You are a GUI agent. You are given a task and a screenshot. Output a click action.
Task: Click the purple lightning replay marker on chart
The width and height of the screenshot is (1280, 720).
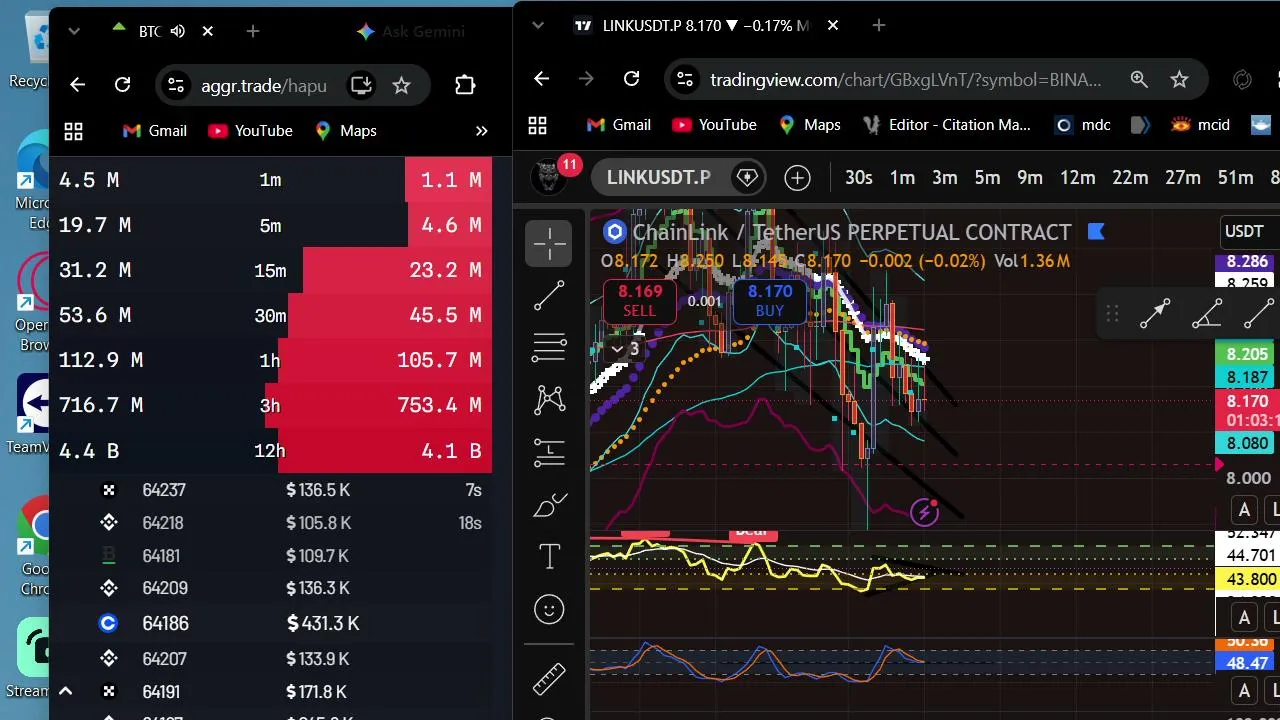pyautogui.click(x=924, y=513)
